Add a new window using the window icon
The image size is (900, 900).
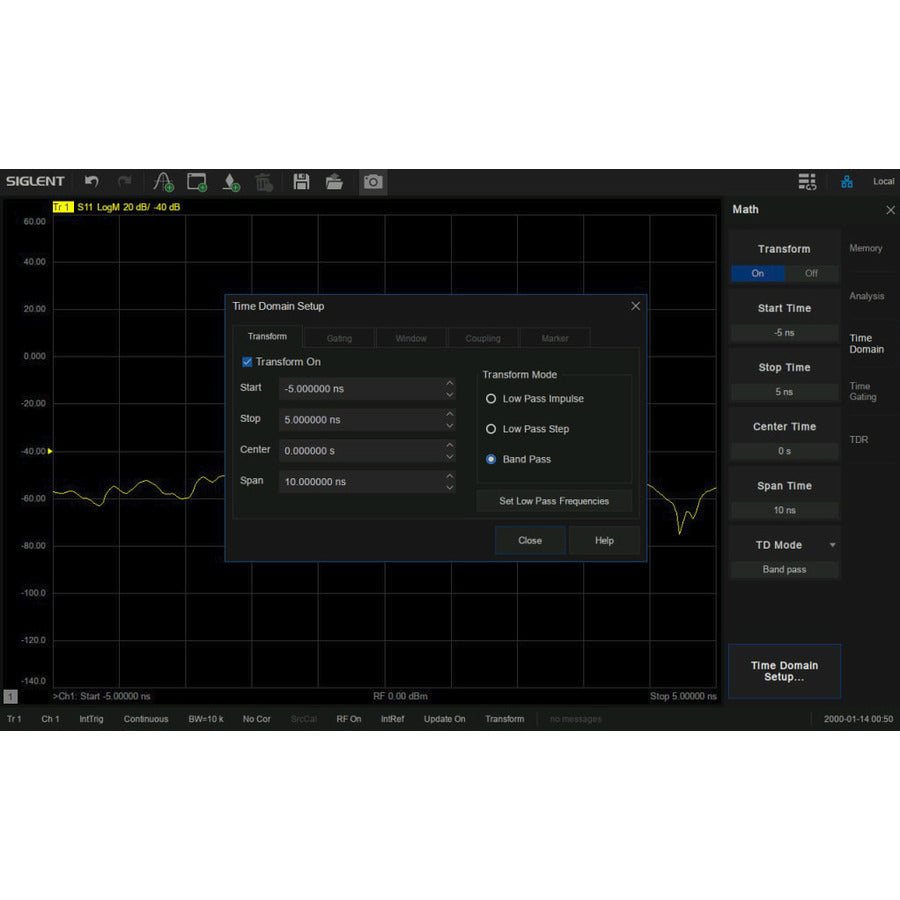tap(196, 182)
